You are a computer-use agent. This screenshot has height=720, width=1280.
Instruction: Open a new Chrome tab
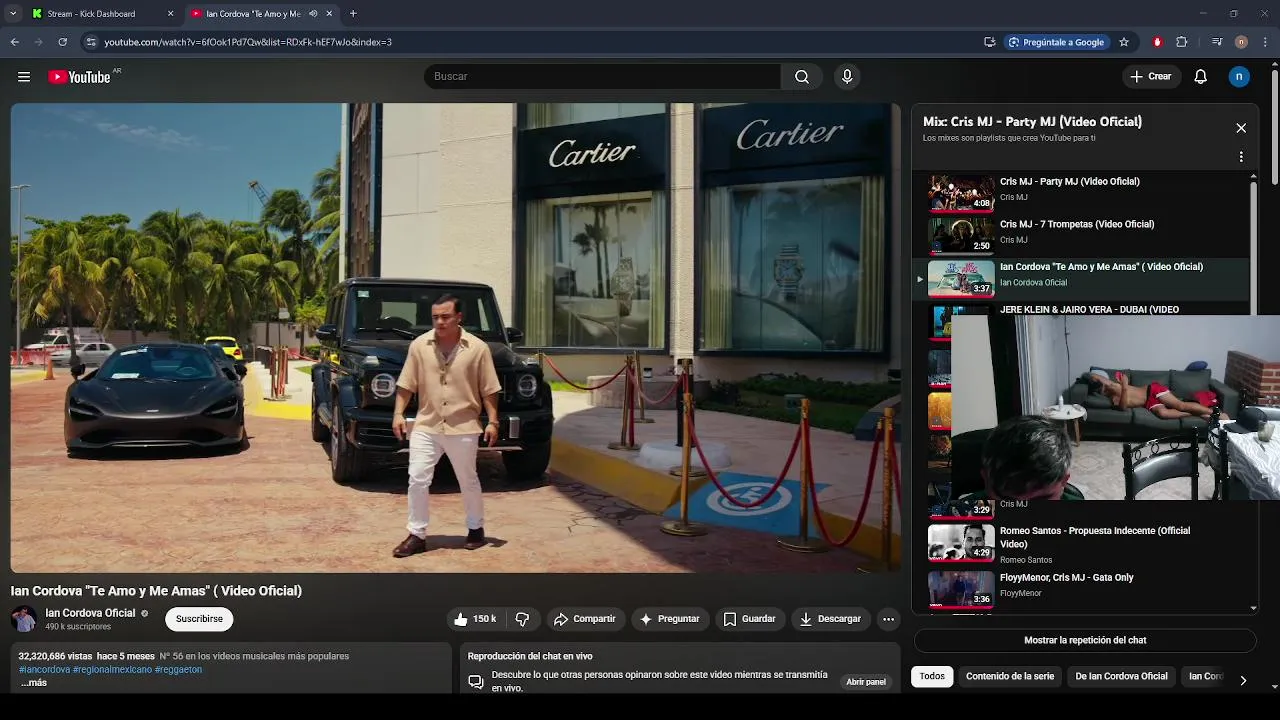click(x=353, y=14)
